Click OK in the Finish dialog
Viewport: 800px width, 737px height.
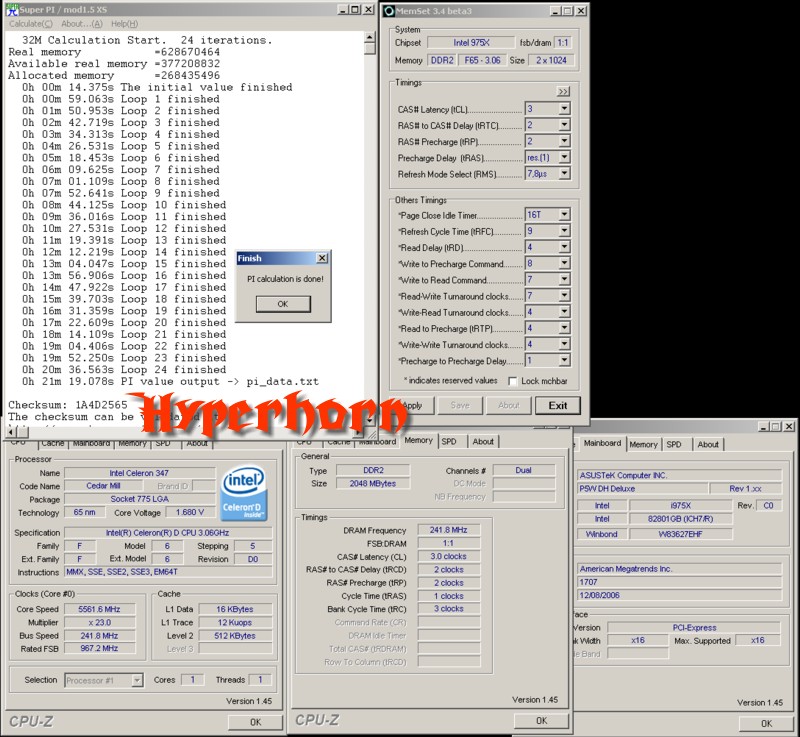[283, 304]
